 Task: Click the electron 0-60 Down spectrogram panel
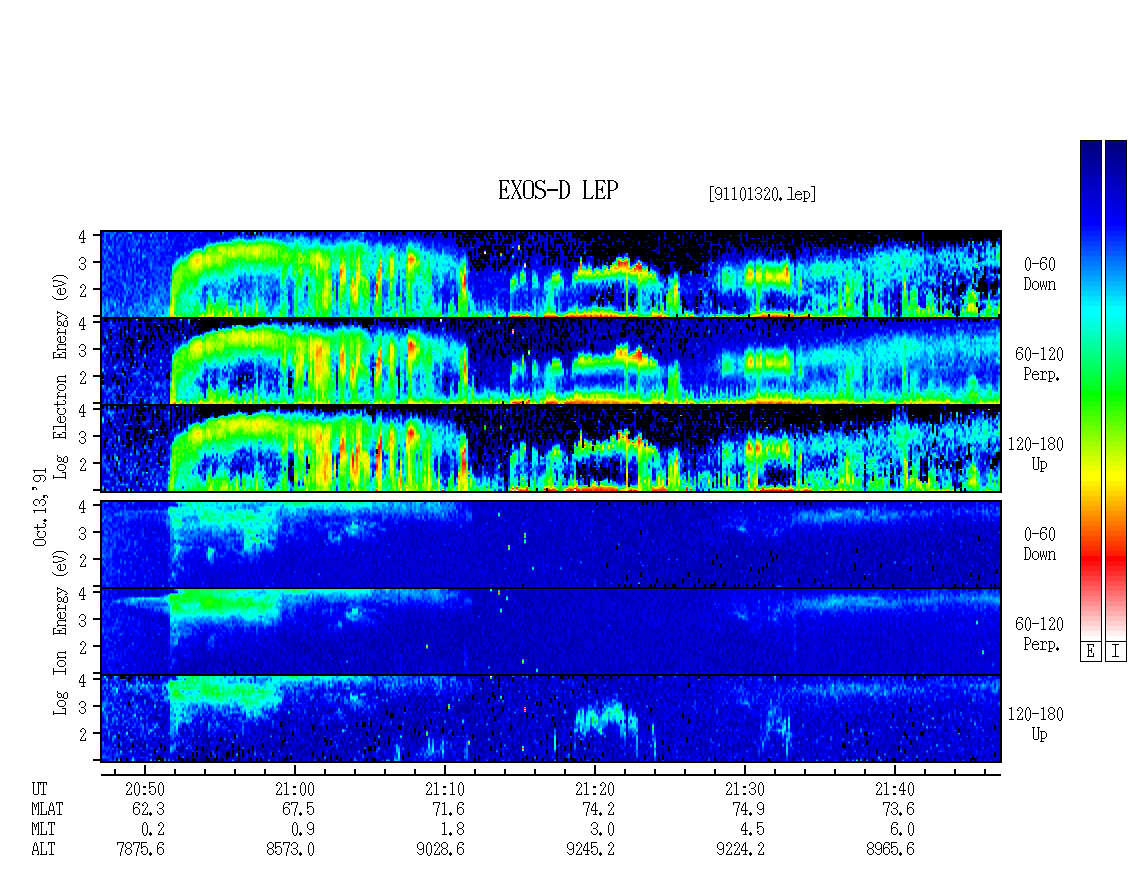[x=551, y=274]
